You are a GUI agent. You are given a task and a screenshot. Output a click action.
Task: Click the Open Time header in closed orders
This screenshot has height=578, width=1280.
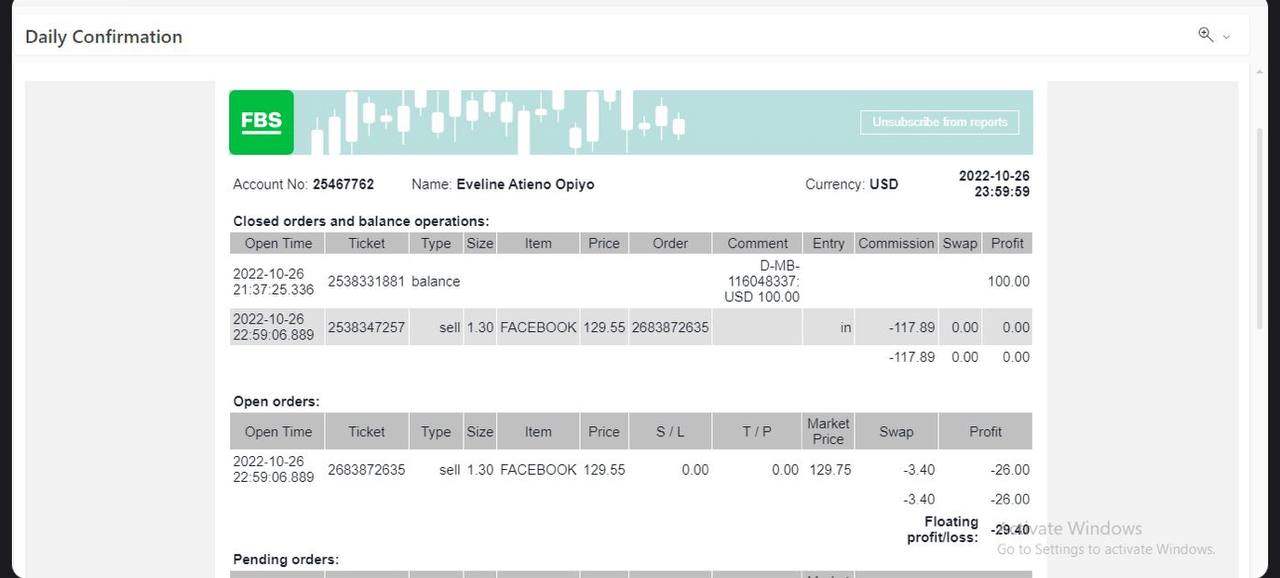278,243
